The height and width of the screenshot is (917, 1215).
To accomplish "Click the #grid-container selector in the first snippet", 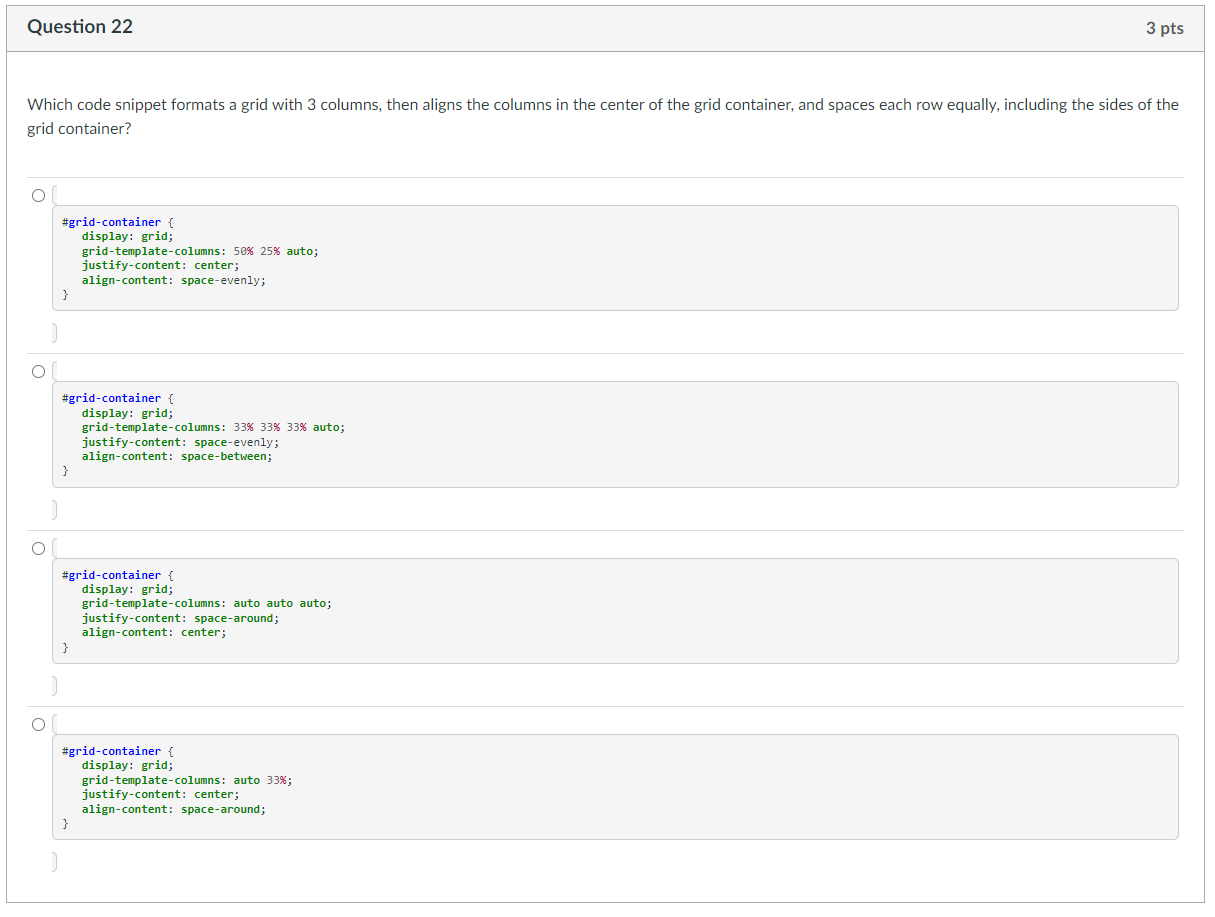I will [x=111, y=221].
